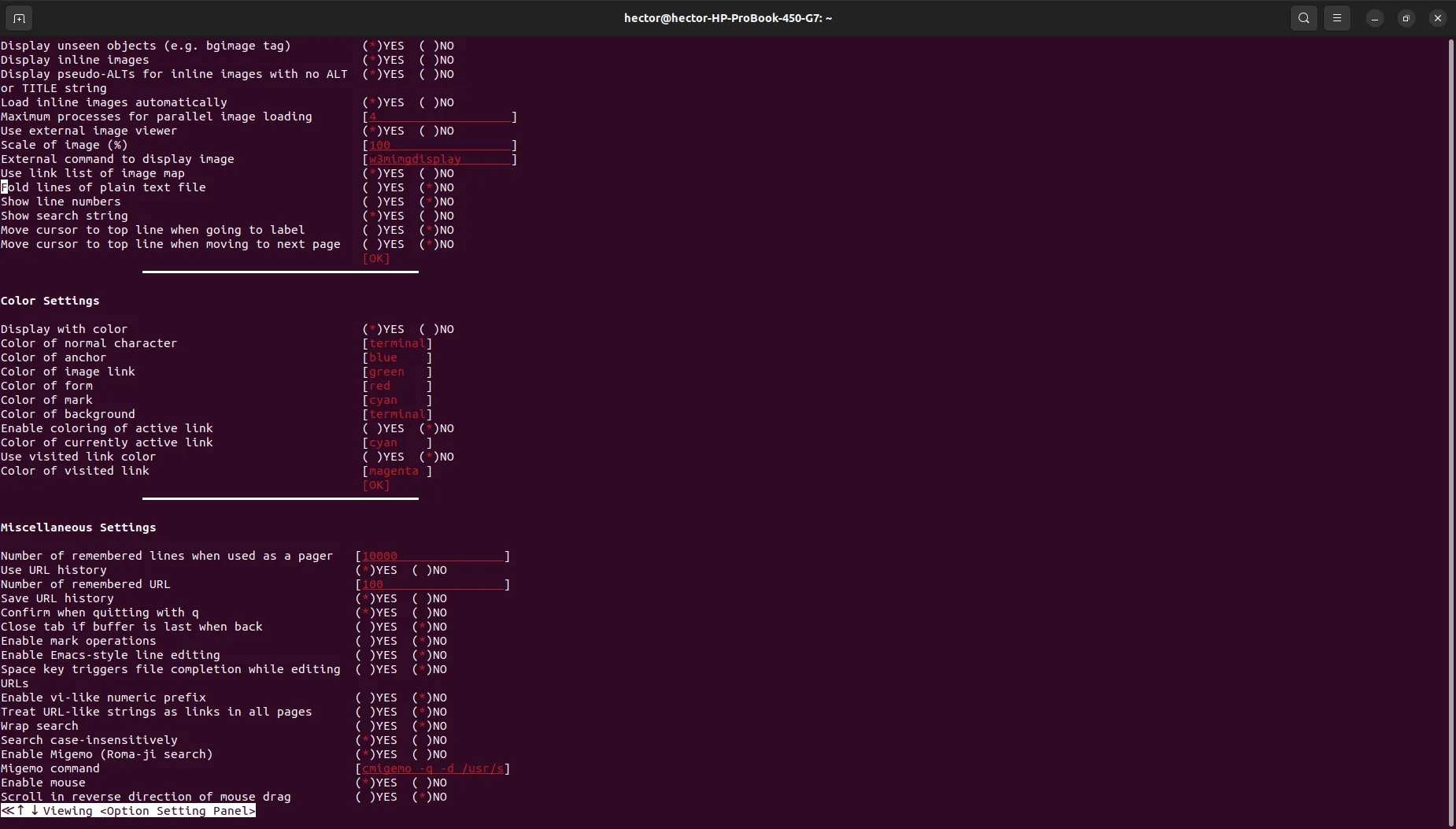Restore the terminal window size
The height and width of the screenshot is (829, 1456).
pyautogui.click(x=1406, y=18)
